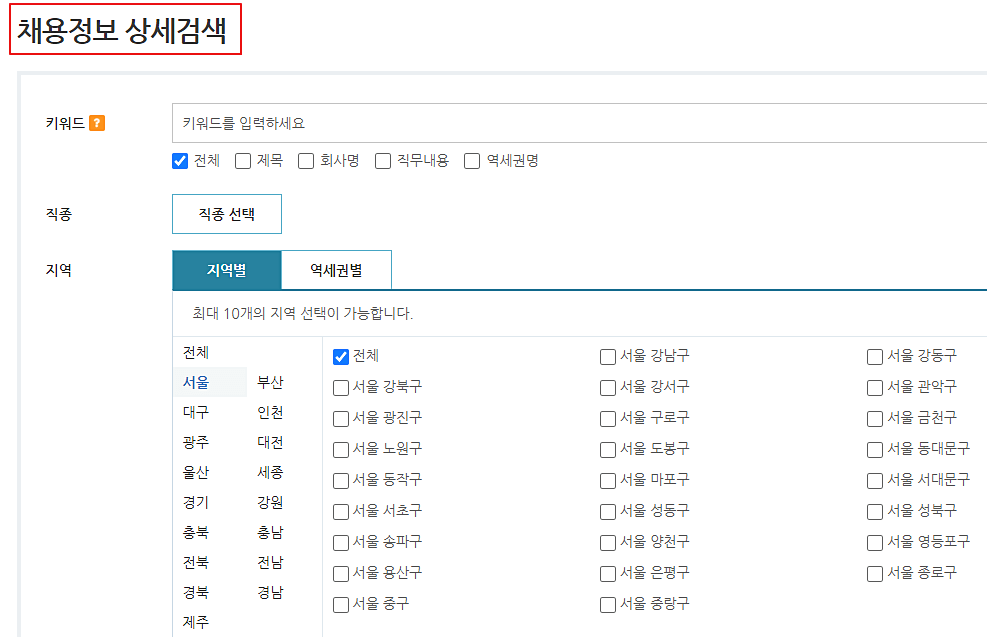Check 서울 마포구 checkbox
The height and width of the screenshot is (637, 987).
coord(607,481)
